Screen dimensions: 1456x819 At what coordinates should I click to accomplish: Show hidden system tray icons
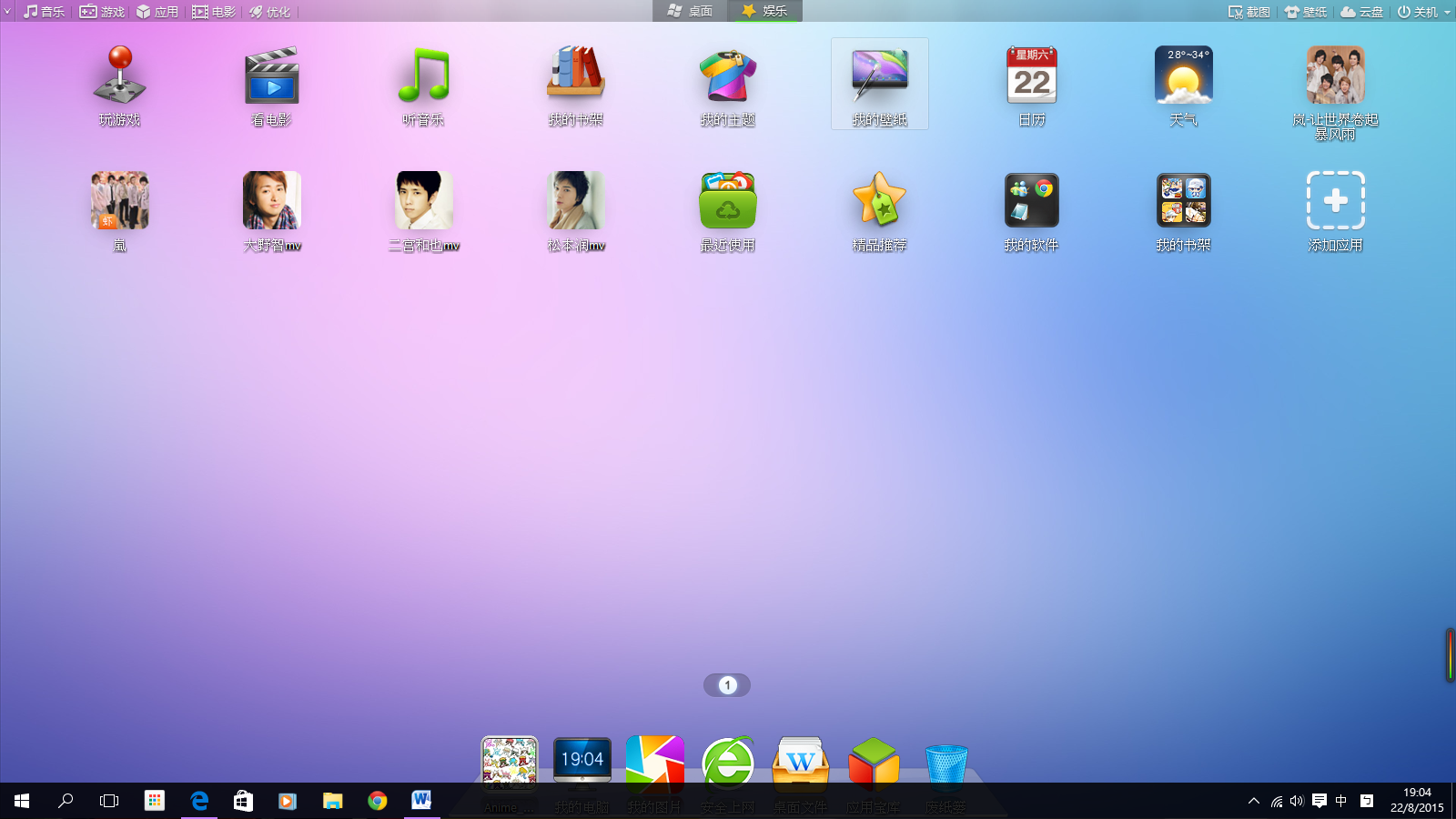[1253, 801]
